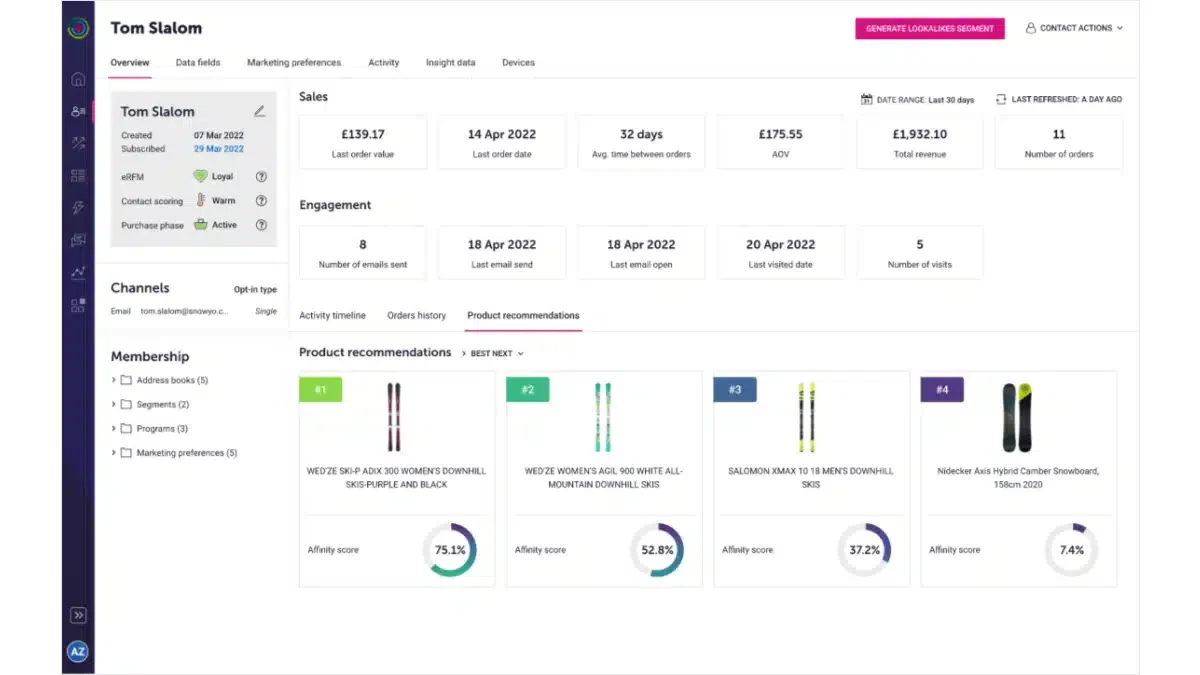
Task: Open the Contact Actions dropdown
Action: coord(1074,28)
